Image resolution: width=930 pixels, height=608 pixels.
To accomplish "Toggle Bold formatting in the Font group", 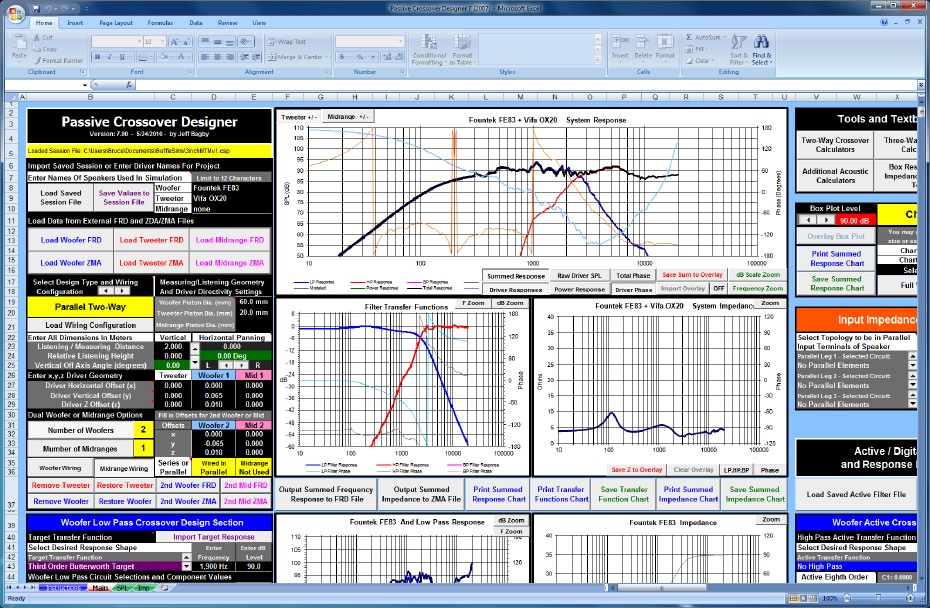I will [97, 57].
